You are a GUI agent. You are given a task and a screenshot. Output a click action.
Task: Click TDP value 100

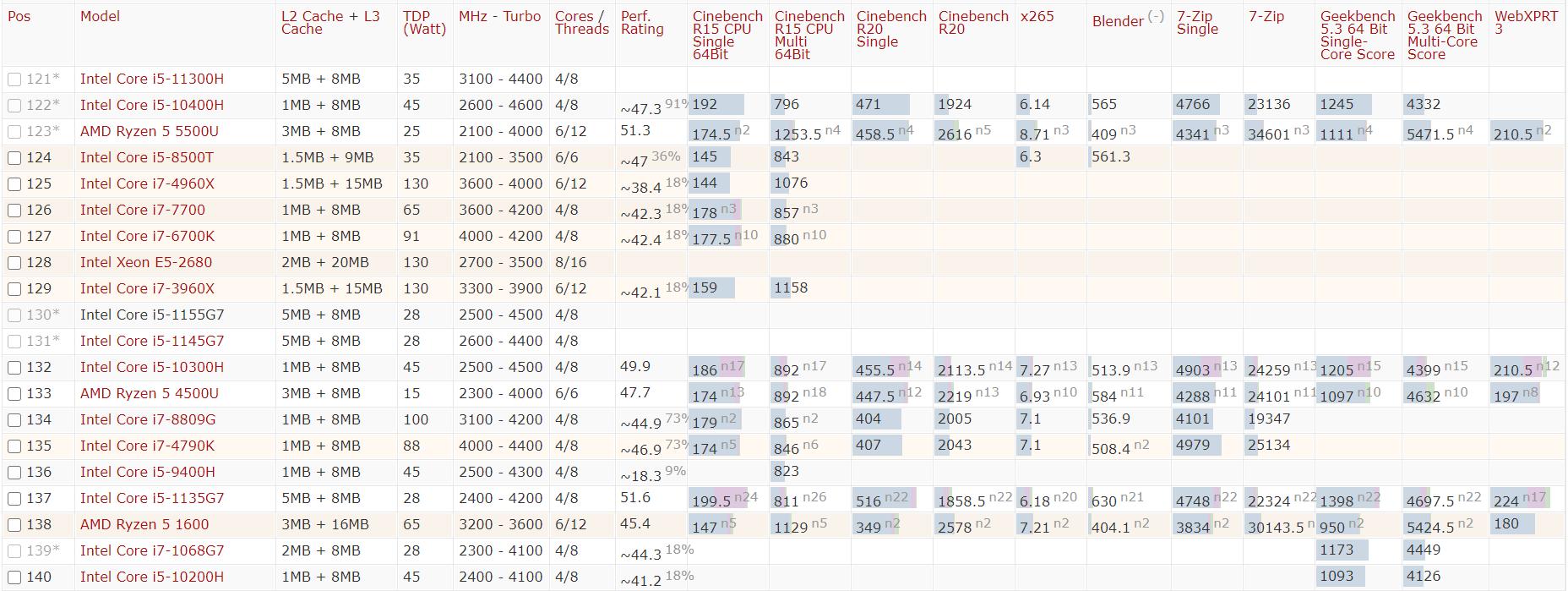point(416,420)
